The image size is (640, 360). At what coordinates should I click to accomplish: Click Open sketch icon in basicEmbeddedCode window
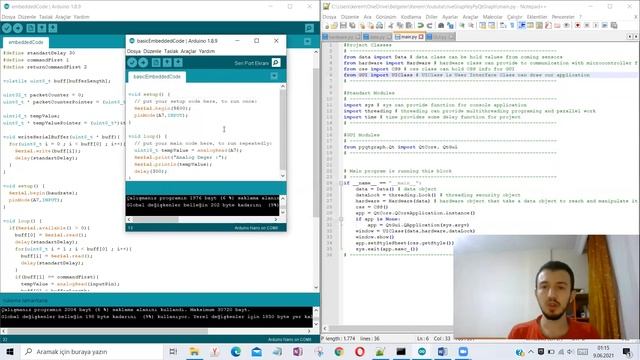(x=167, y=62)
